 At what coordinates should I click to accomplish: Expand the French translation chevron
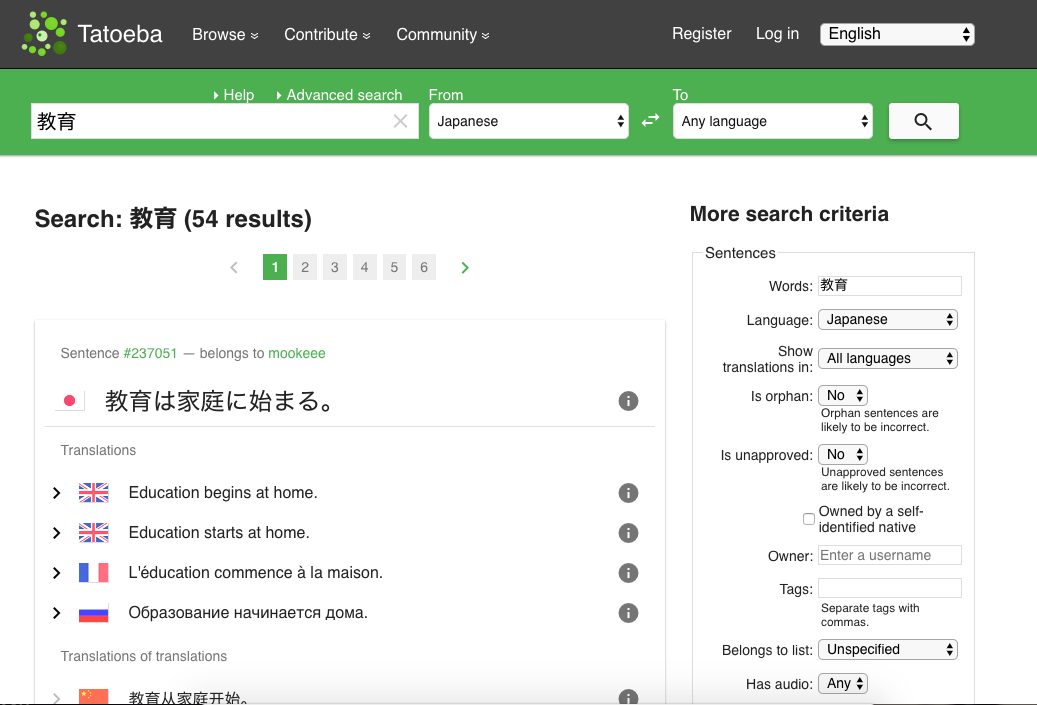pyautogui.click(x=56, y=573)
